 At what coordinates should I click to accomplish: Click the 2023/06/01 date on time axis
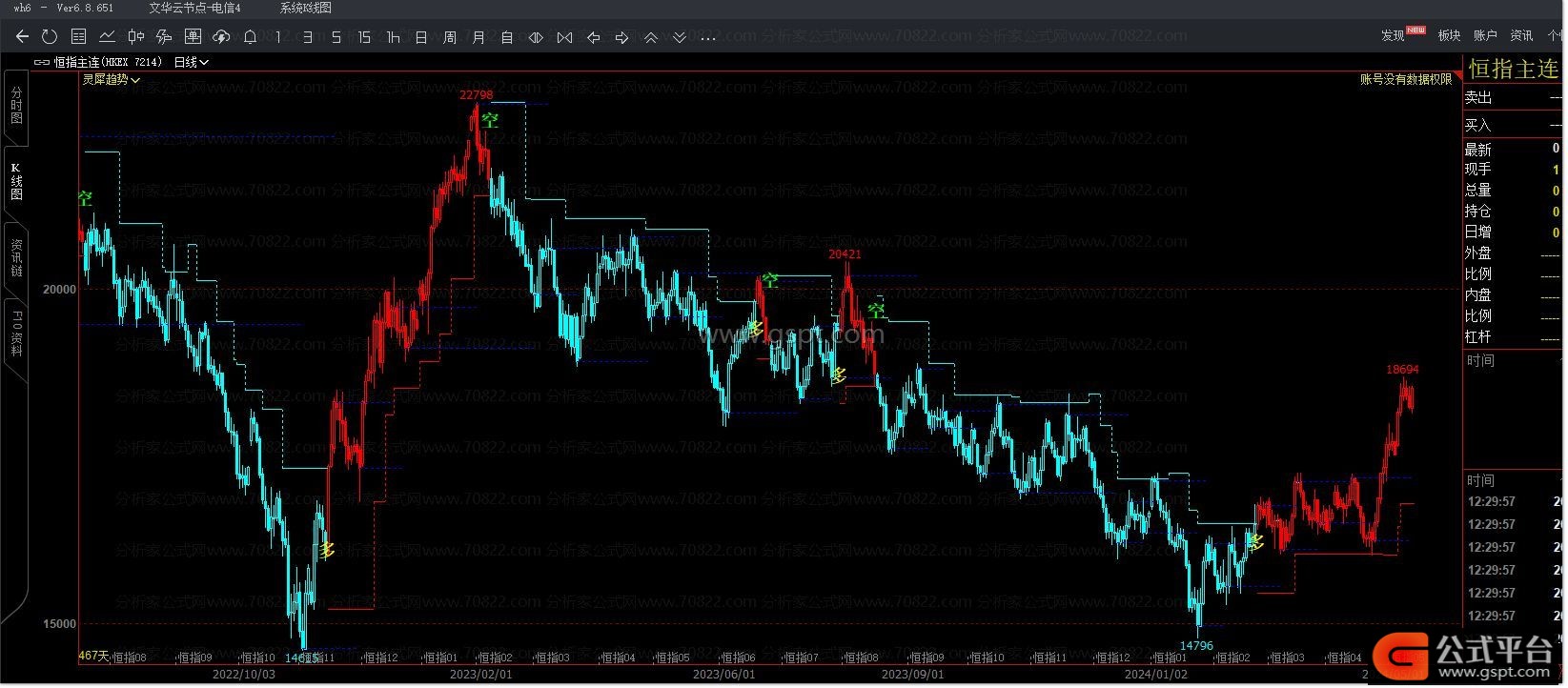(723, 675)
